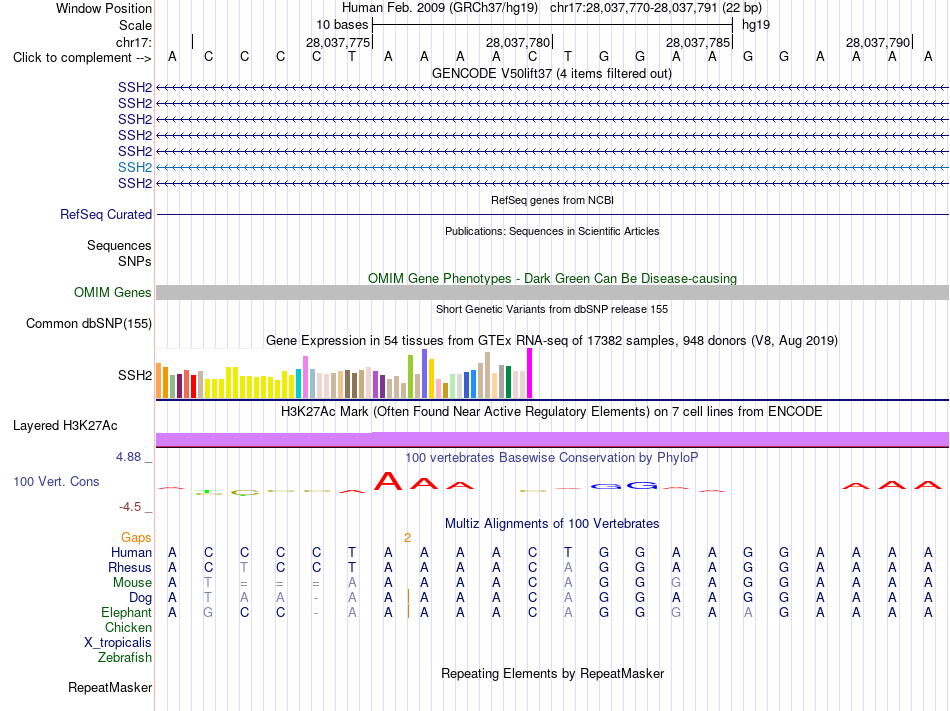950x711 pixels.
Task: Select the gray OMIM Genes bar
Action: (552, 293)
